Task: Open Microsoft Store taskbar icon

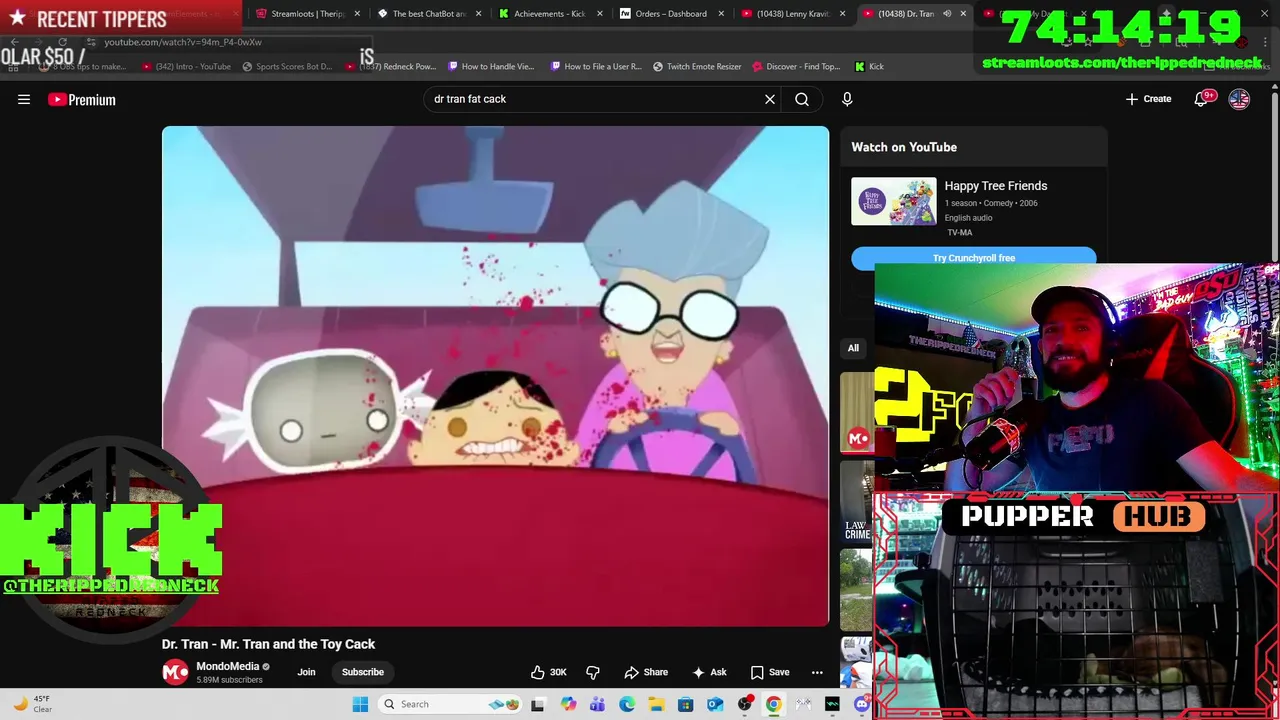Action: point(685,704)
